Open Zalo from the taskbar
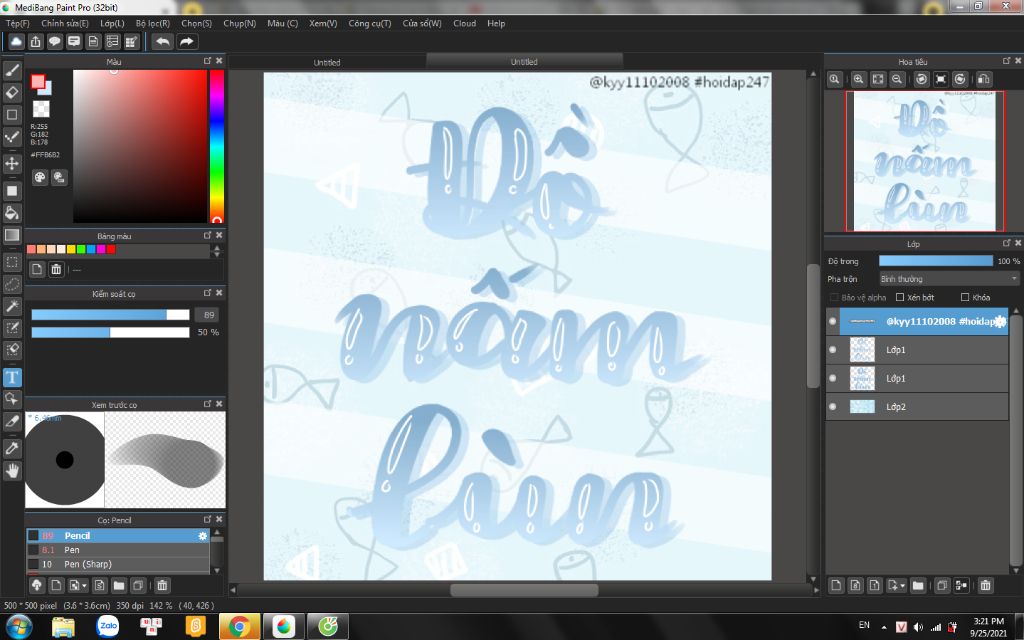1024x640 pixels. tap(108, 626)
